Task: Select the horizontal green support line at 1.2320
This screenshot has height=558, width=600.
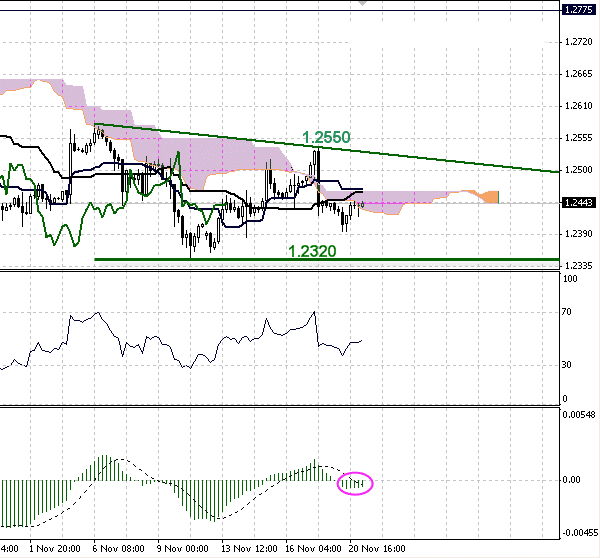Action: [327, 259]
